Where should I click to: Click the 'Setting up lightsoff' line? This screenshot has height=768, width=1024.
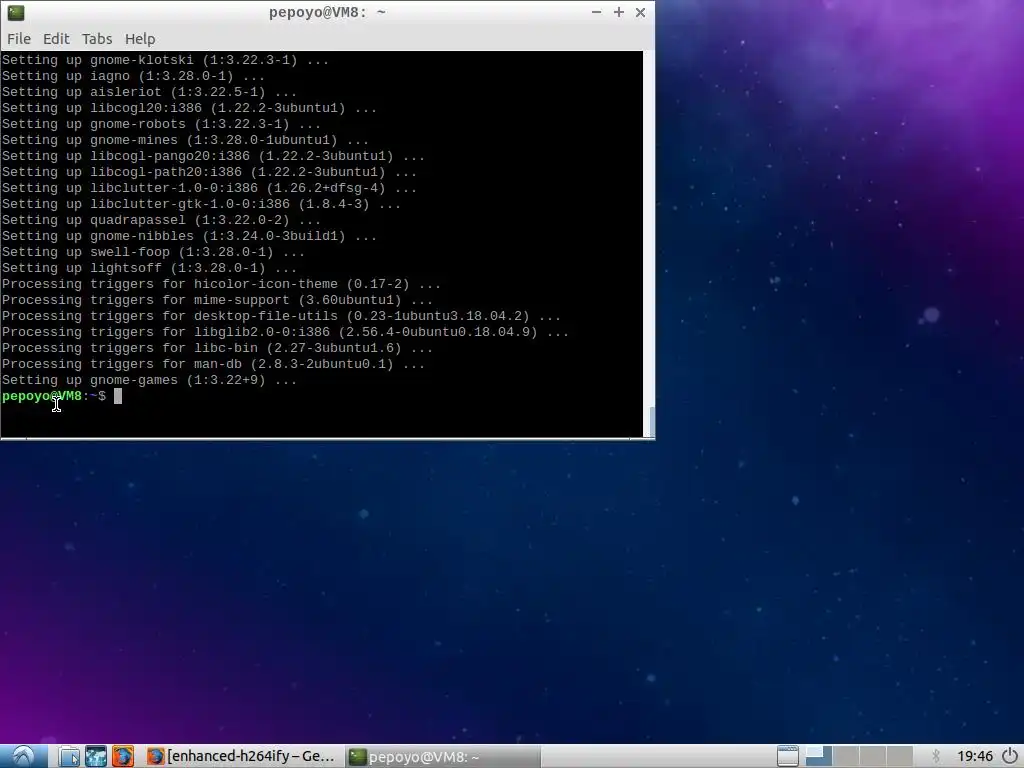tap(149, 268)
